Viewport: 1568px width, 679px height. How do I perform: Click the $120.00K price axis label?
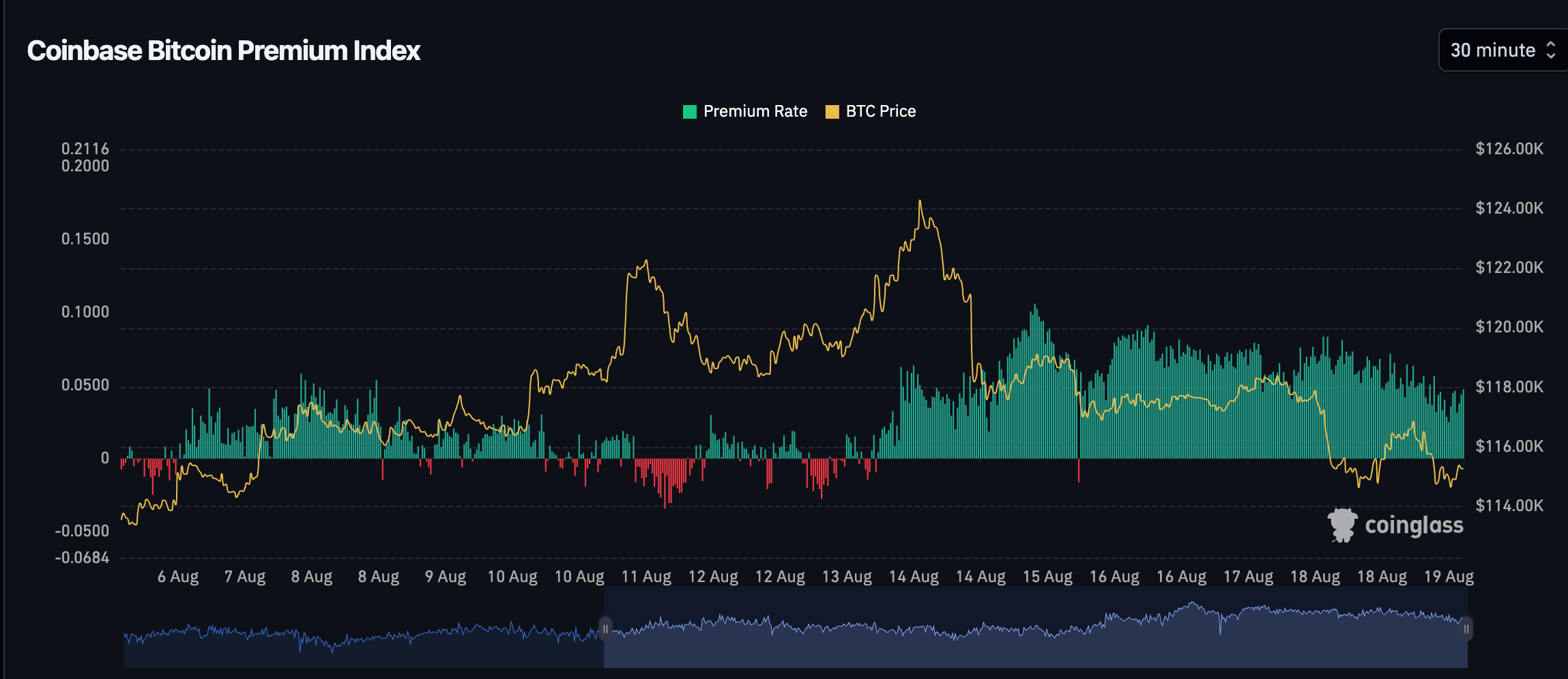(x=1509, y=327)
